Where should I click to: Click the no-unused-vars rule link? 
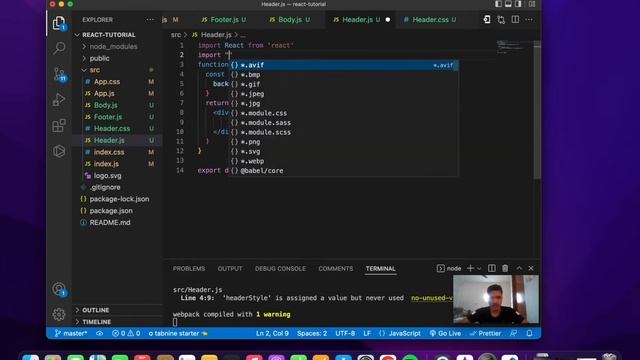click(432, 298)
